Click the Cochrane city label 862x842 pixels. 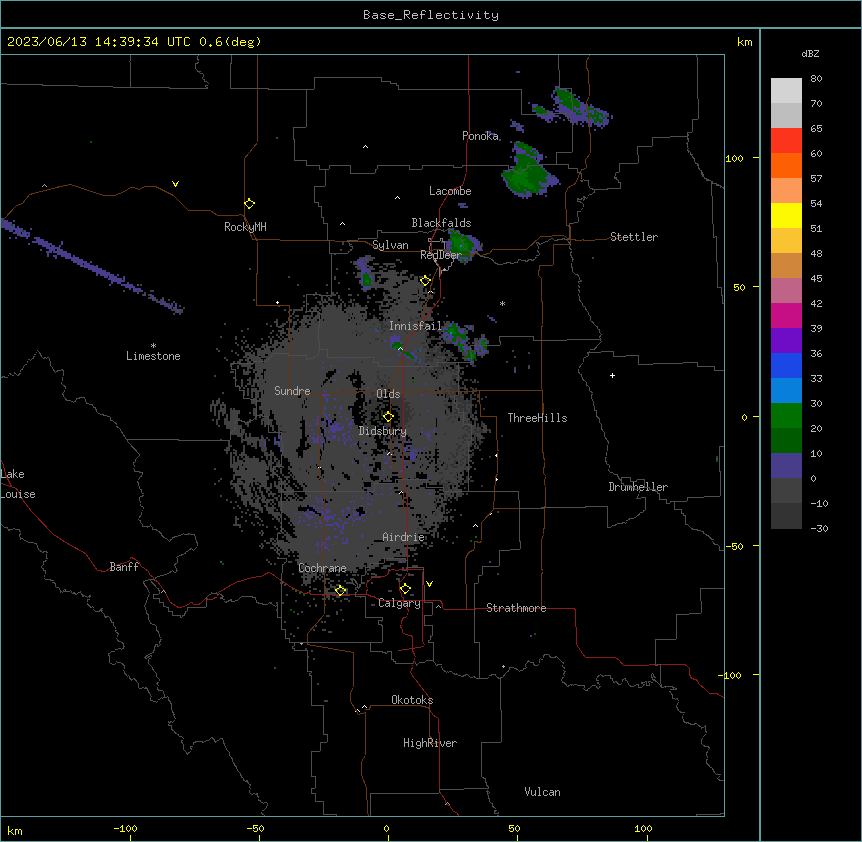(322, 568)
